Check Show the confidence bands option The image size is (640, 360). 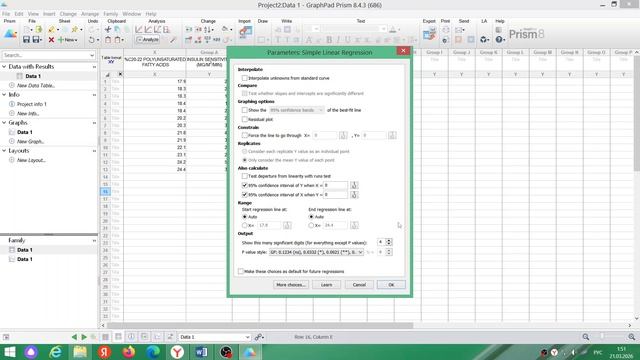click(x=244, y=110)
